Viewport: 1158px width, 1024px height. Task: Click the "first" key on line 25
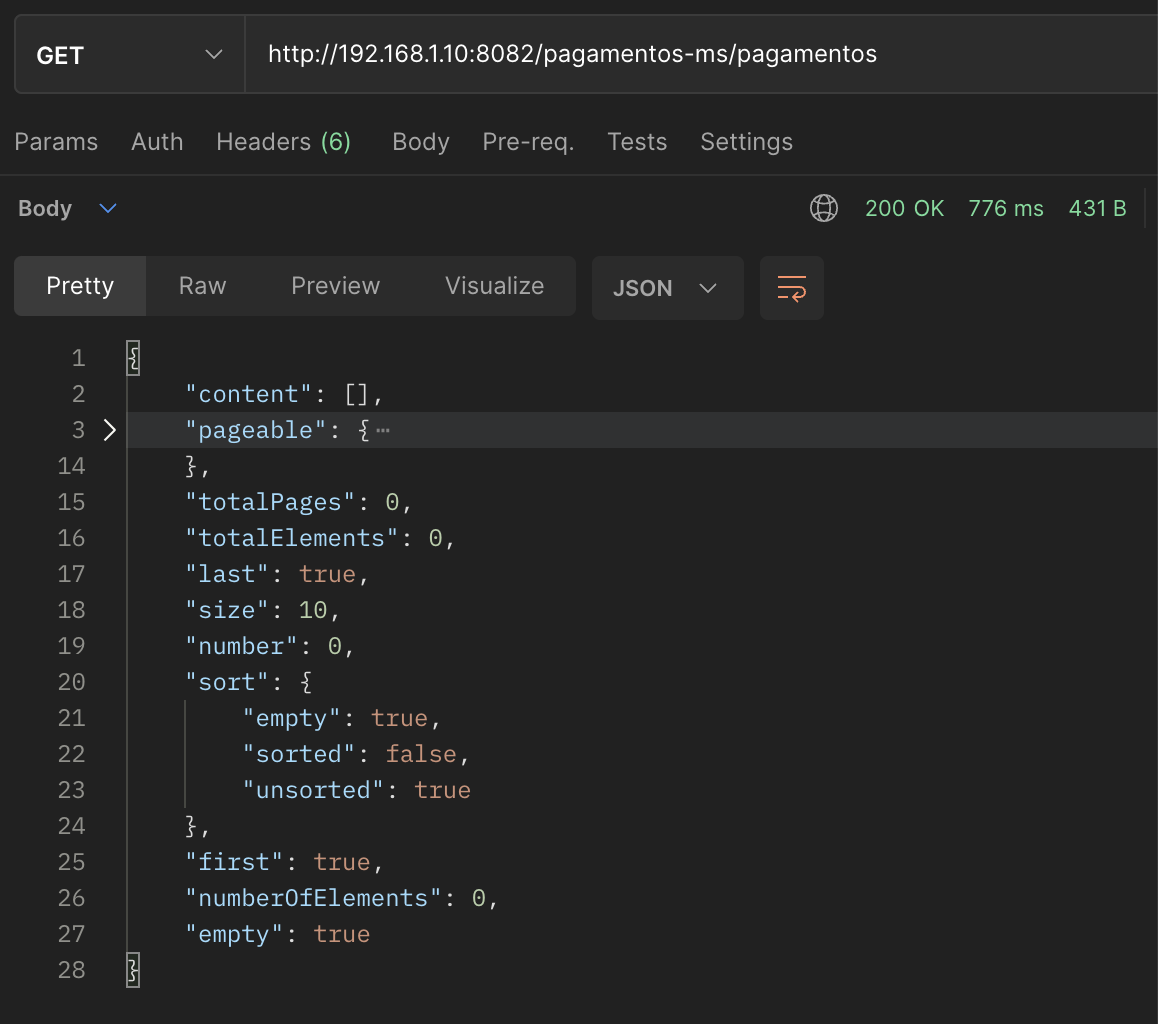coord(234,862)
